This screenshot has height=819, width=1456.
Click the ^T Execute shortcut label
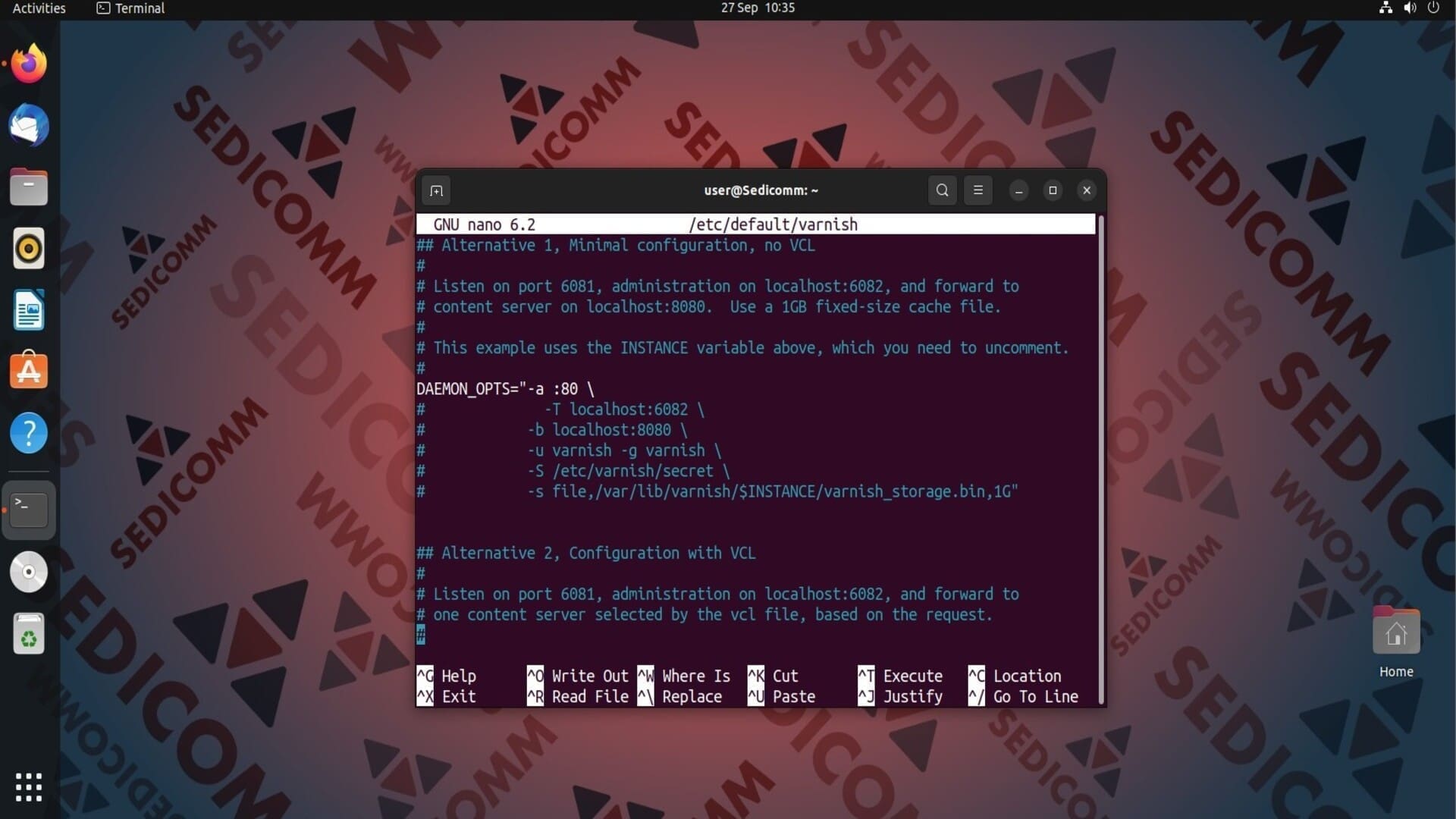click(900, 676)
